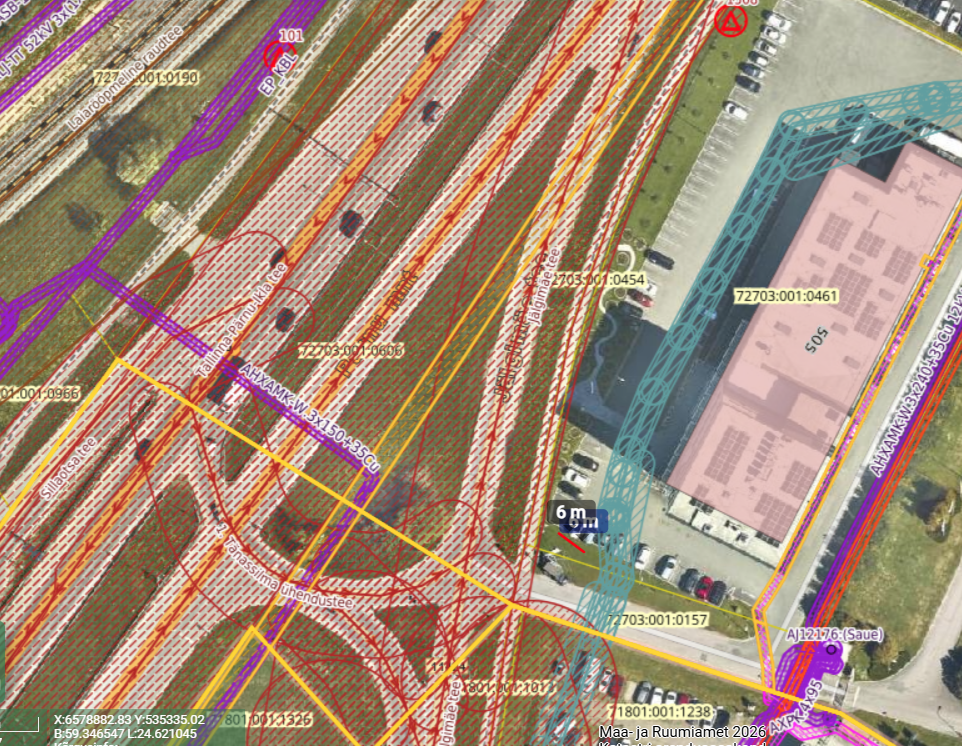The height and width of the screenshot is (746, 962).
Task: Click the B/L latitude-longitude readout
Action: coord(125,733)
